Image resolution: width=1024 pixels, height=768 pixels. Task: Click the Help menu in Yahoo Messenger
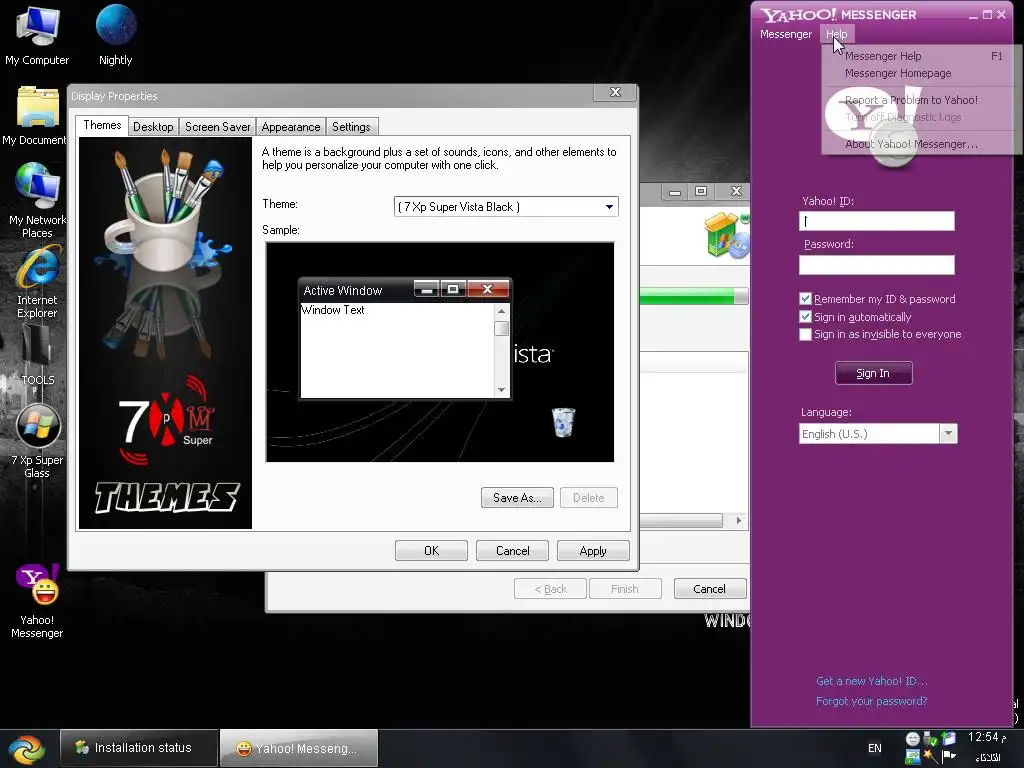pos(836,34)
